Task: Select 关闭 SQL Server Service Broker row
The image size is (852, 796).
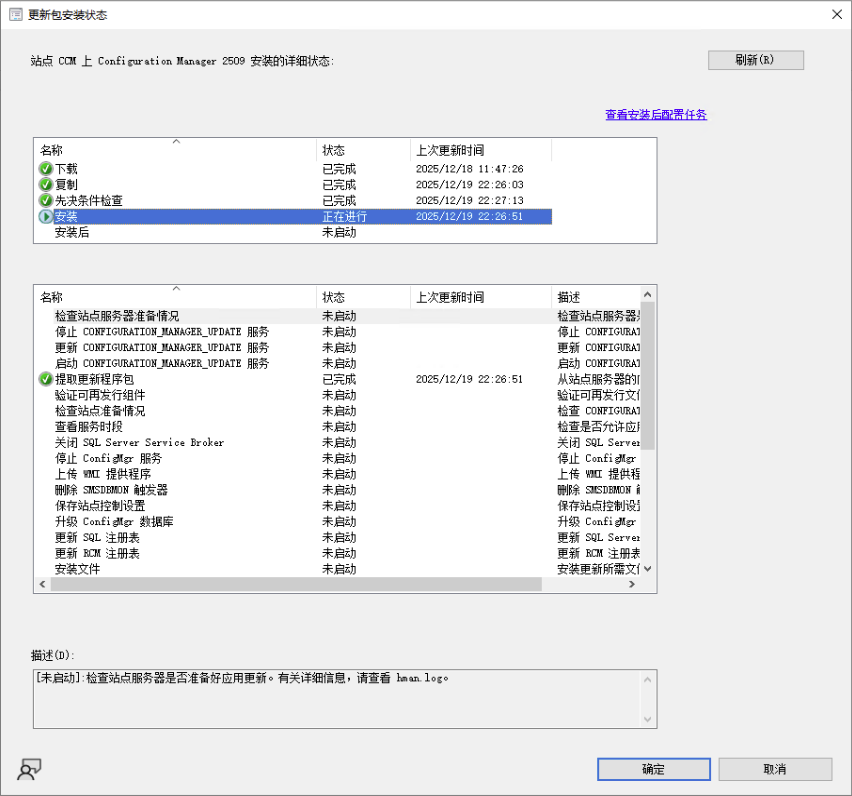Action: 338,442
